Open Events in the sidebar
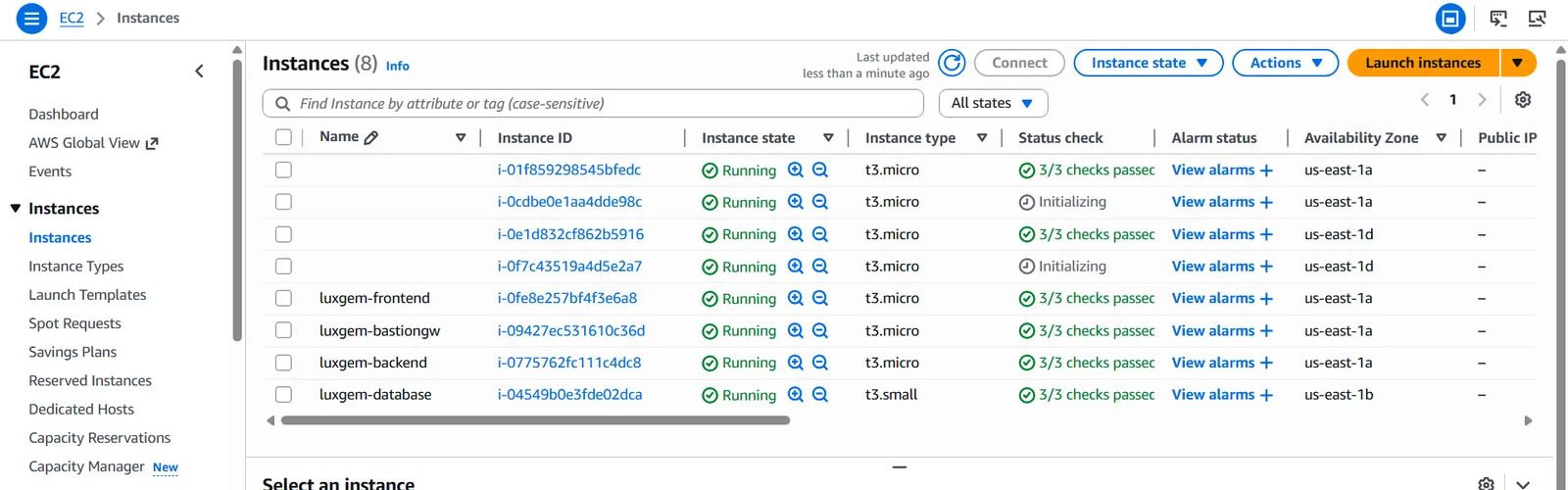 tap(50, 171)
